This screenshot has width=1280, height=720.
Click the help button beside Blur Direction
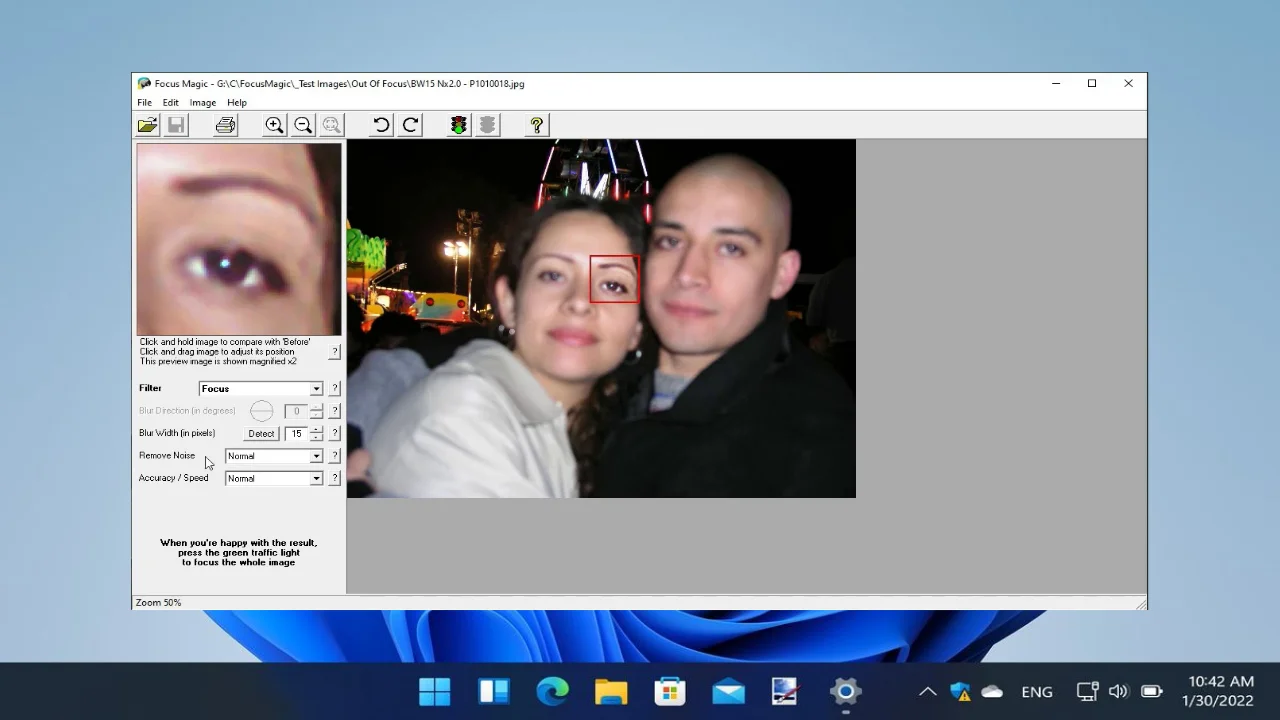click(334, 411)
